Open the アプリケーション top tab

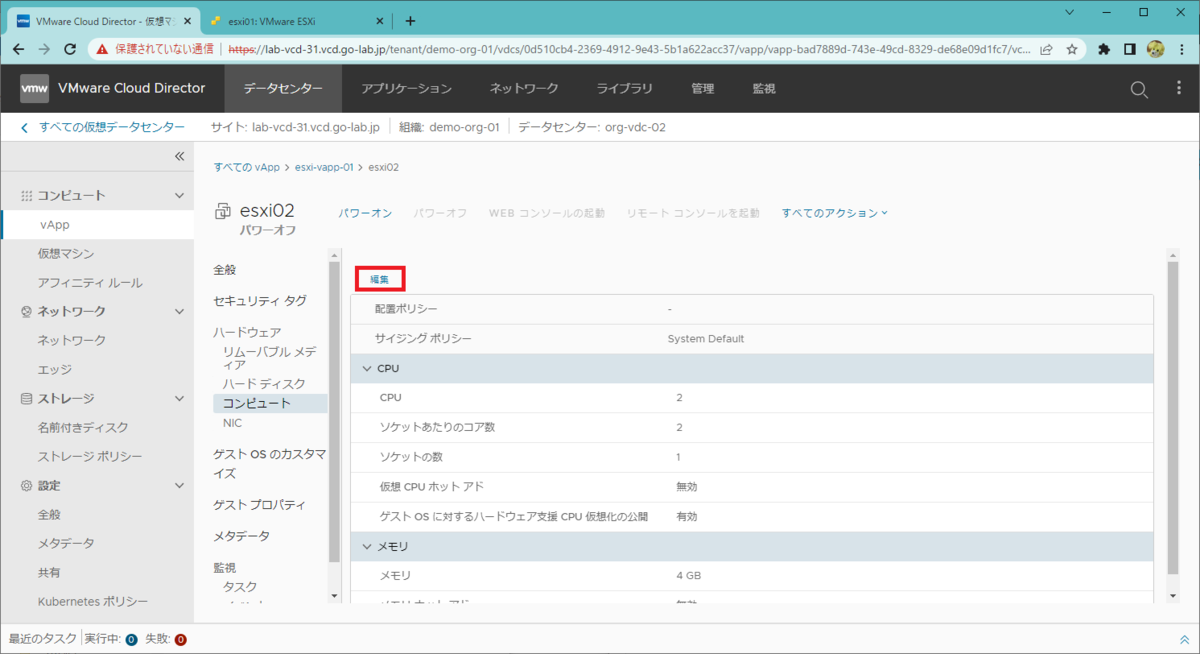[406, 89]
